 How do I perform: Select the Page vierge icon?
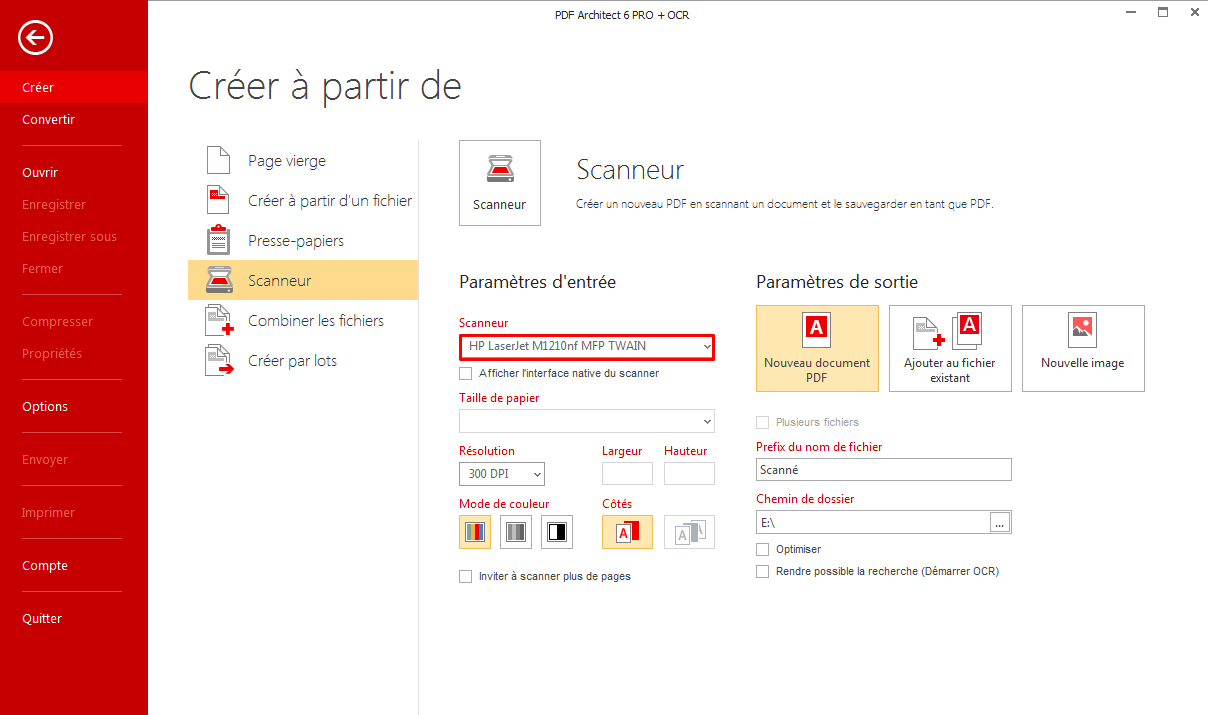point(218,161)
